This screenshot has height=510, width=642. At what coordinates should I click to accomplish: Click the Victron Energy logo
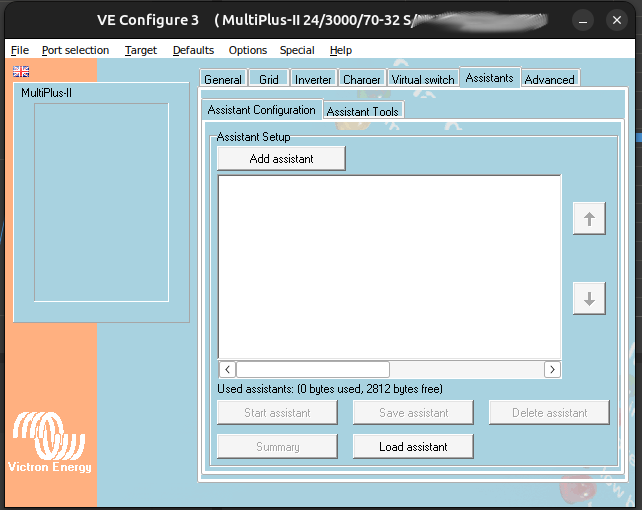pyautogui.click(x=50, y=442)
